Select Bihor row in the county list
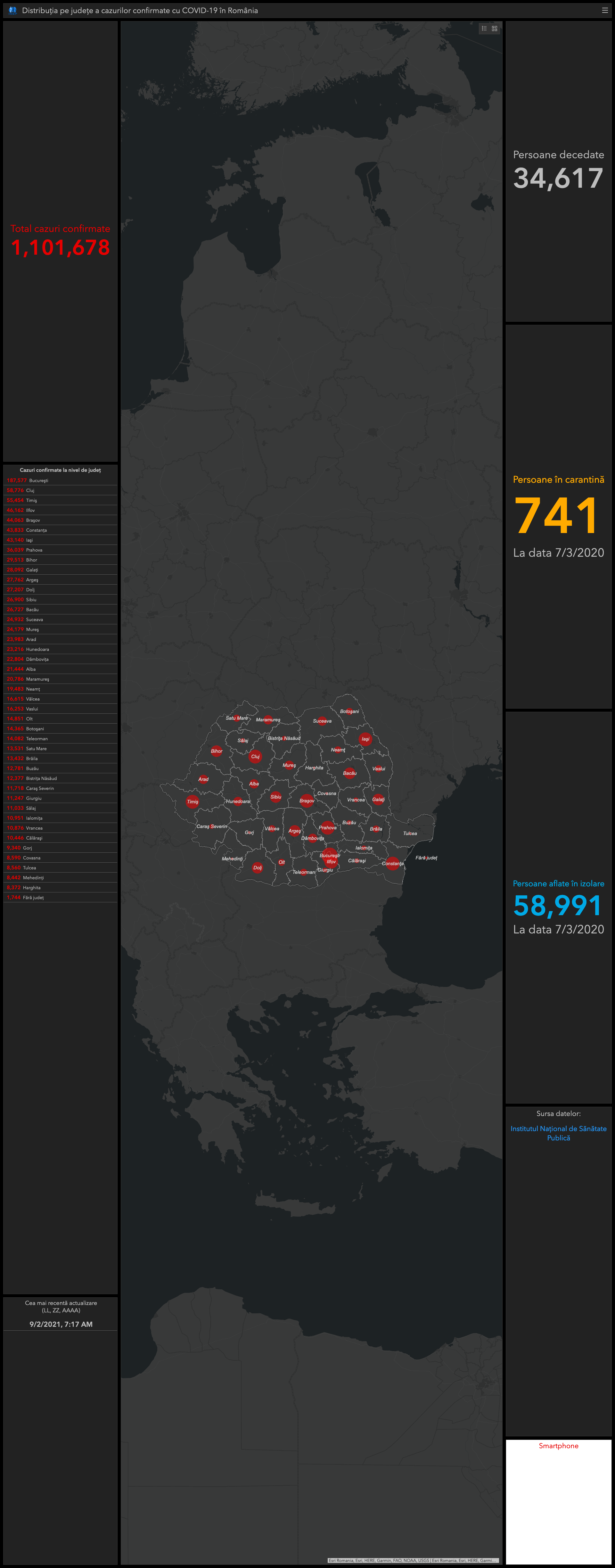 tap(60, 559)
